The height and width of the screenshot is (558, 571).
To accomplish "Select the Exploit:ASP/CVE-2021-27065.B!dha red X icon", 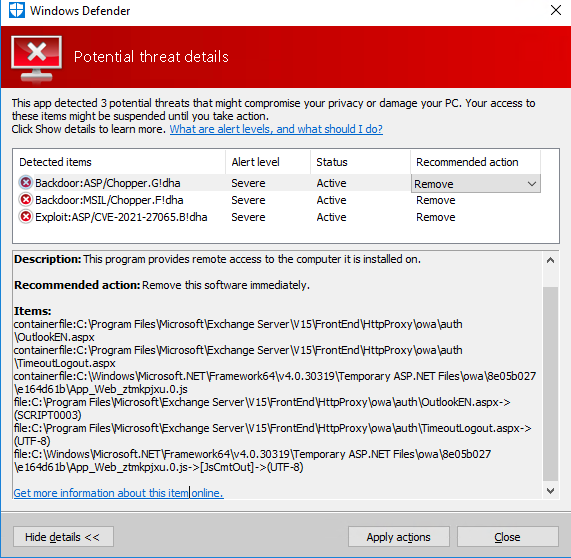I will [x=25, y=217].
